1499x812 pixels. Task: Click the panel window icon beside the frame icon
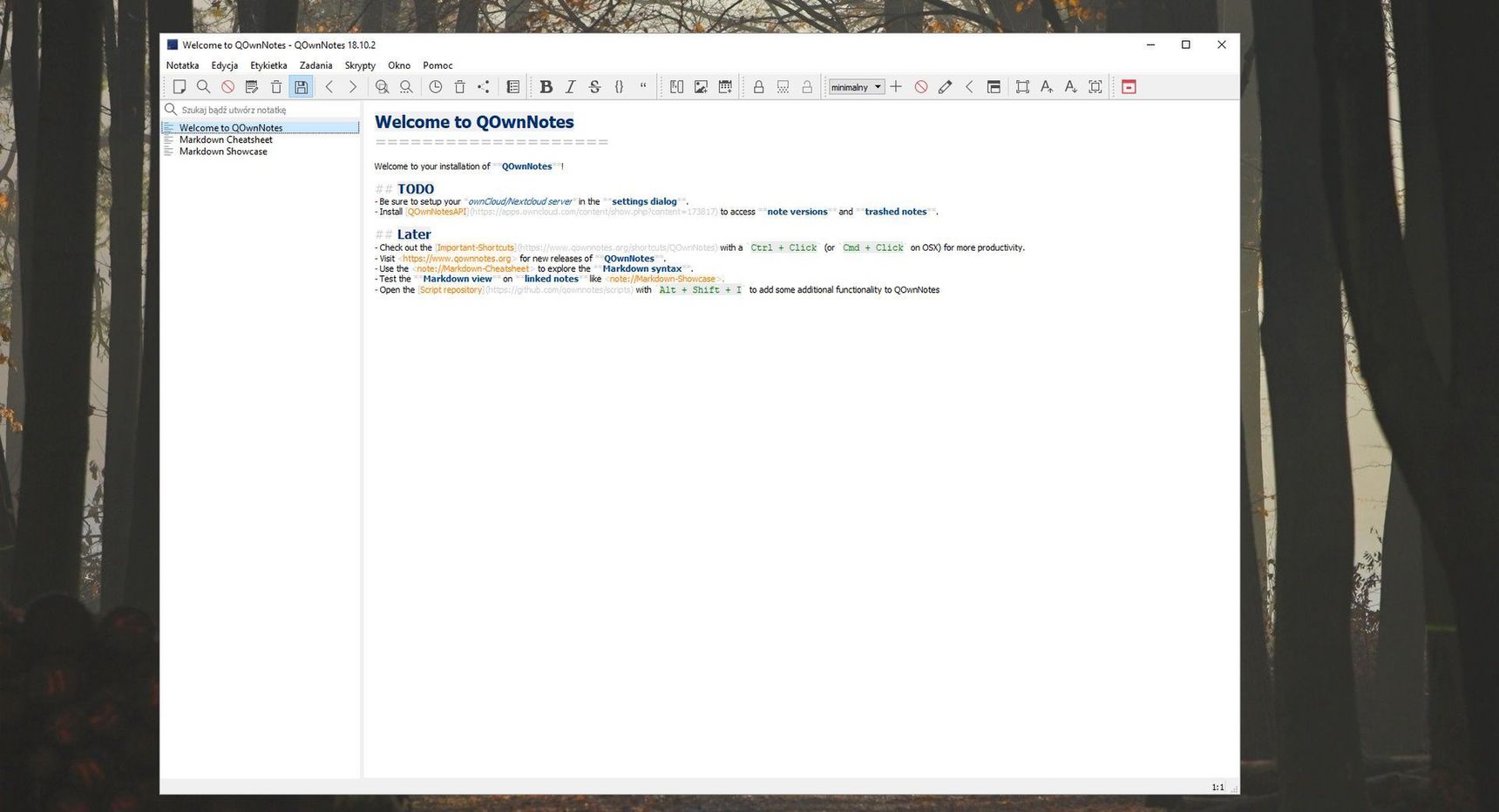tap(994, 87)
